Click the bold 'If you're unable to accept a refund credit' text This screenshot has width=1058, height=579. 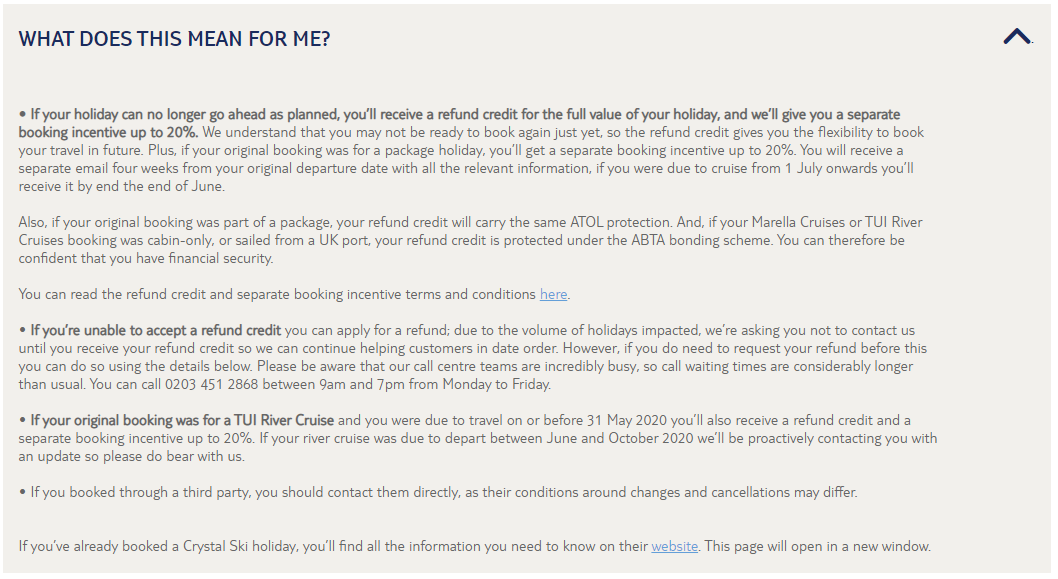(155, 331)
